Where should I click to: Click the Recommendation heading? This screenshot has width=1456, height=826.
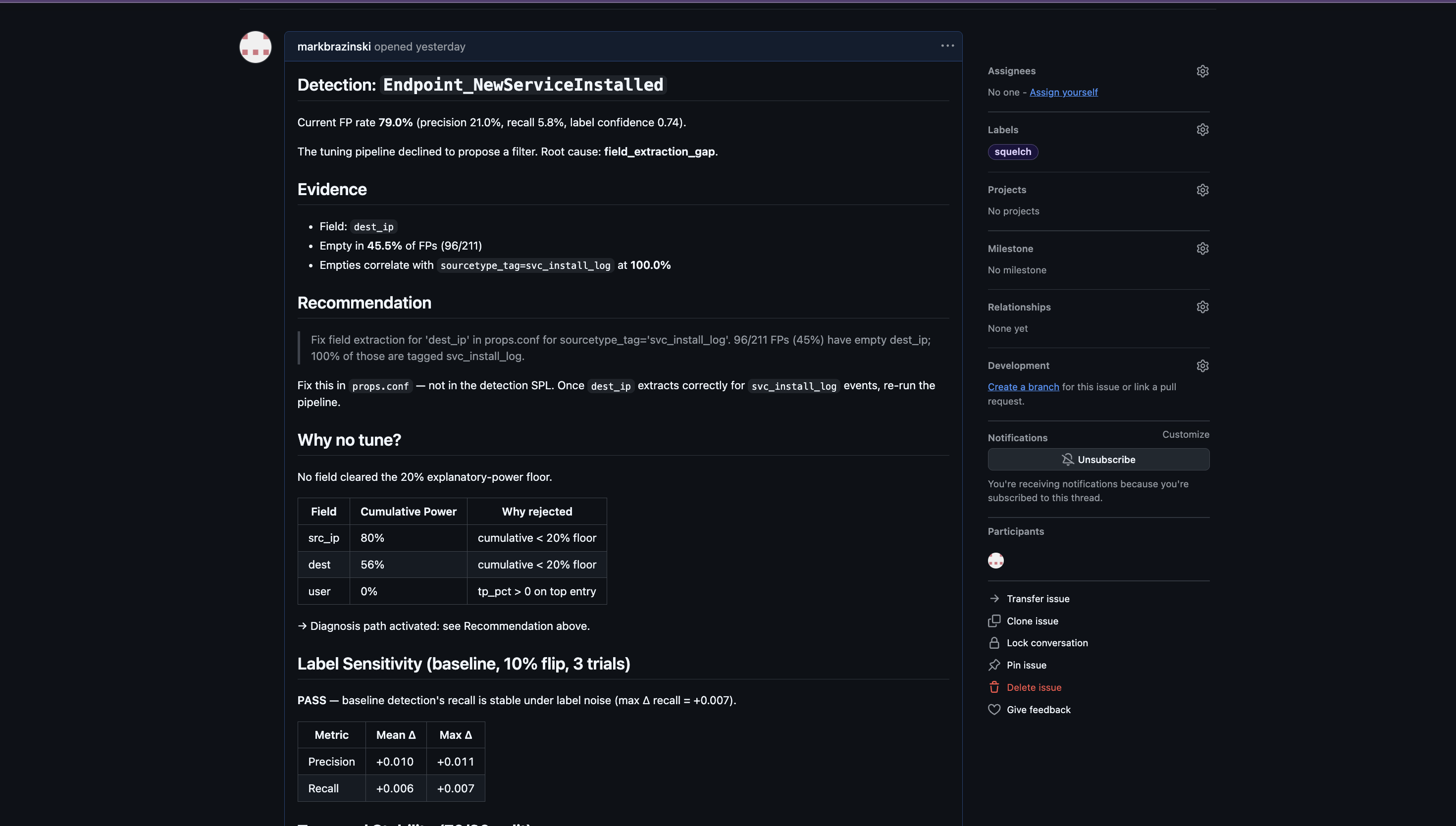(x=364, y=303)
